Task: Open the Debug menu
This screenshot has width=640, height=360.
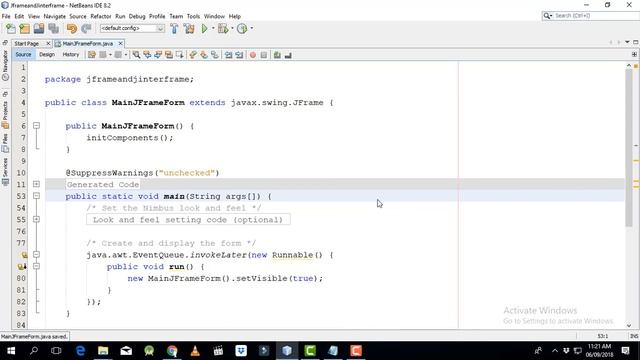Action: click(x=137, y=16)
